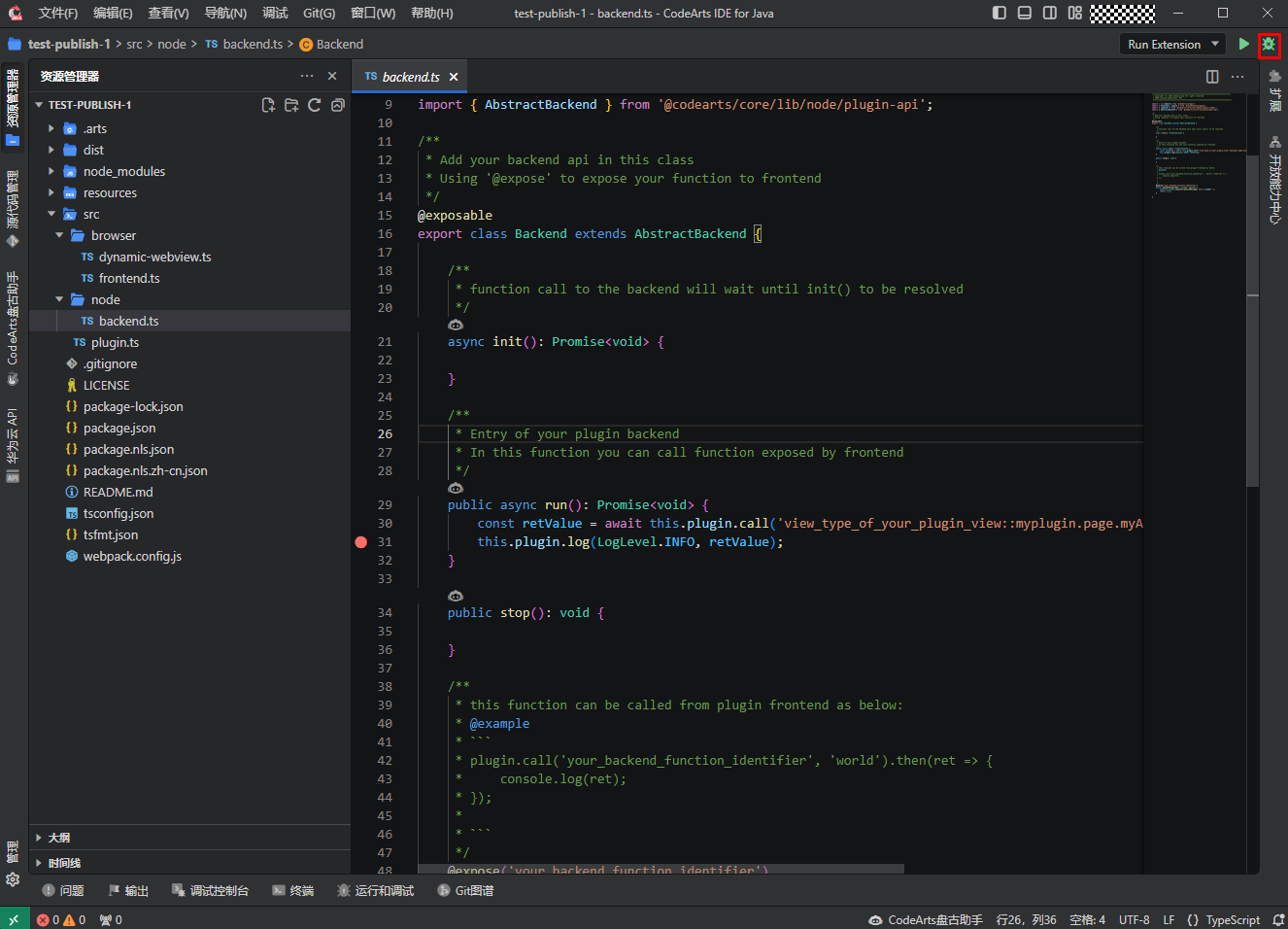Click CodeLens eye icon above stop()
The image size is (1288, 929).
456,596
